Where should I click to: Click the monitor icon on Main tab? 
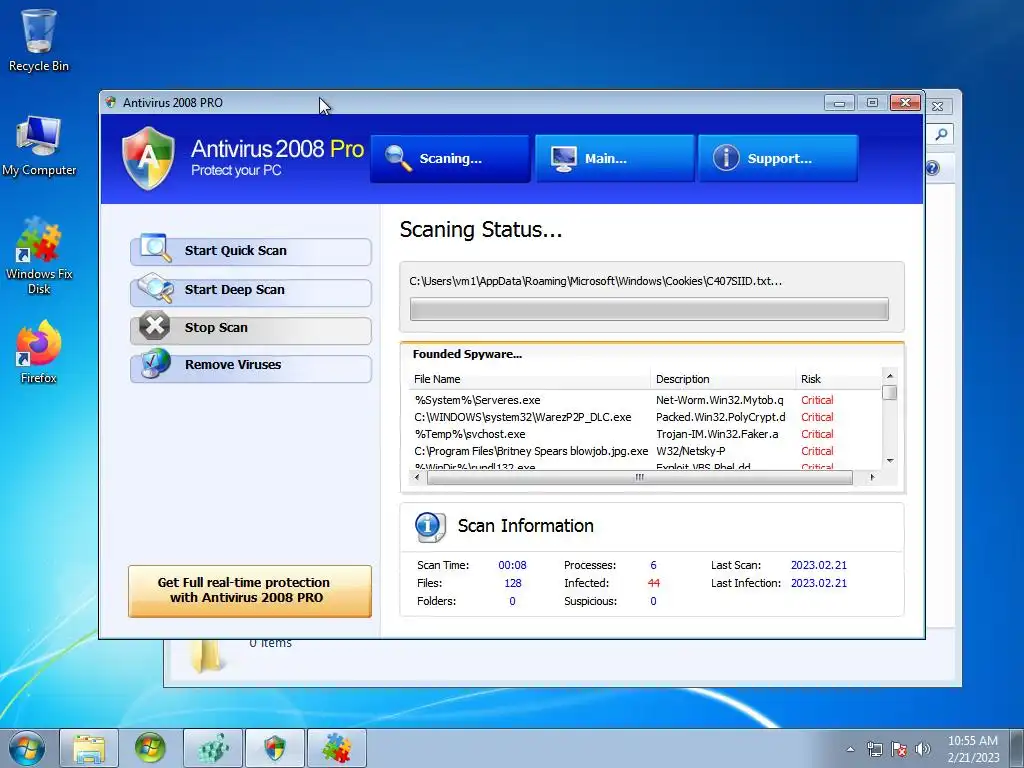click(563, 159)
